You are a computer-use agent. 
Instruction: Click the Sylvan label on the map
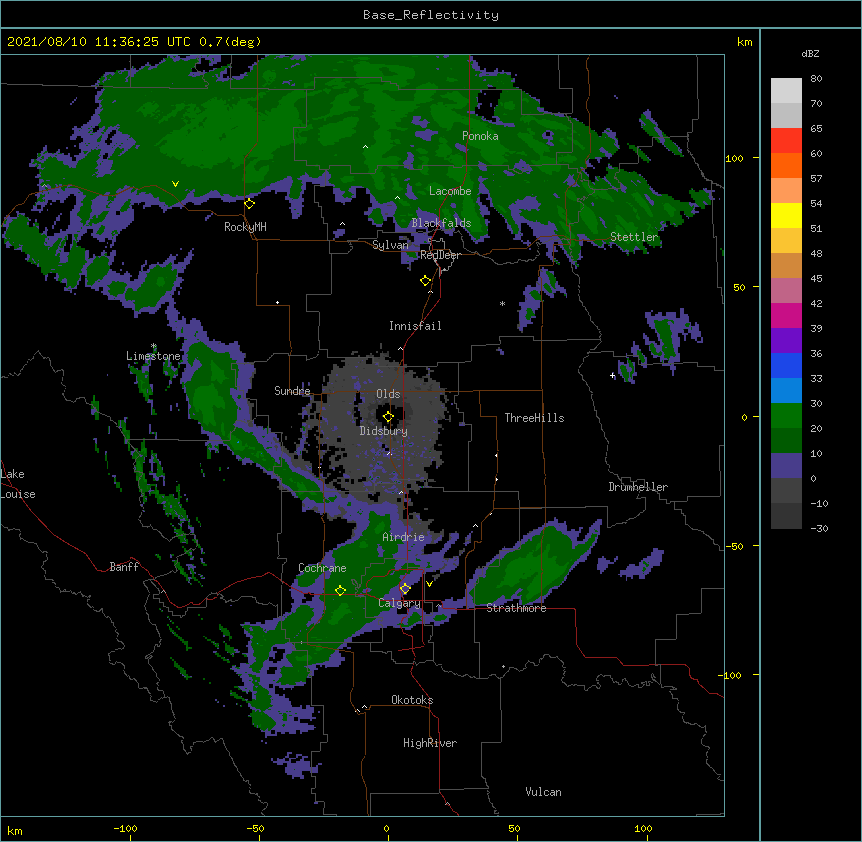390,245
